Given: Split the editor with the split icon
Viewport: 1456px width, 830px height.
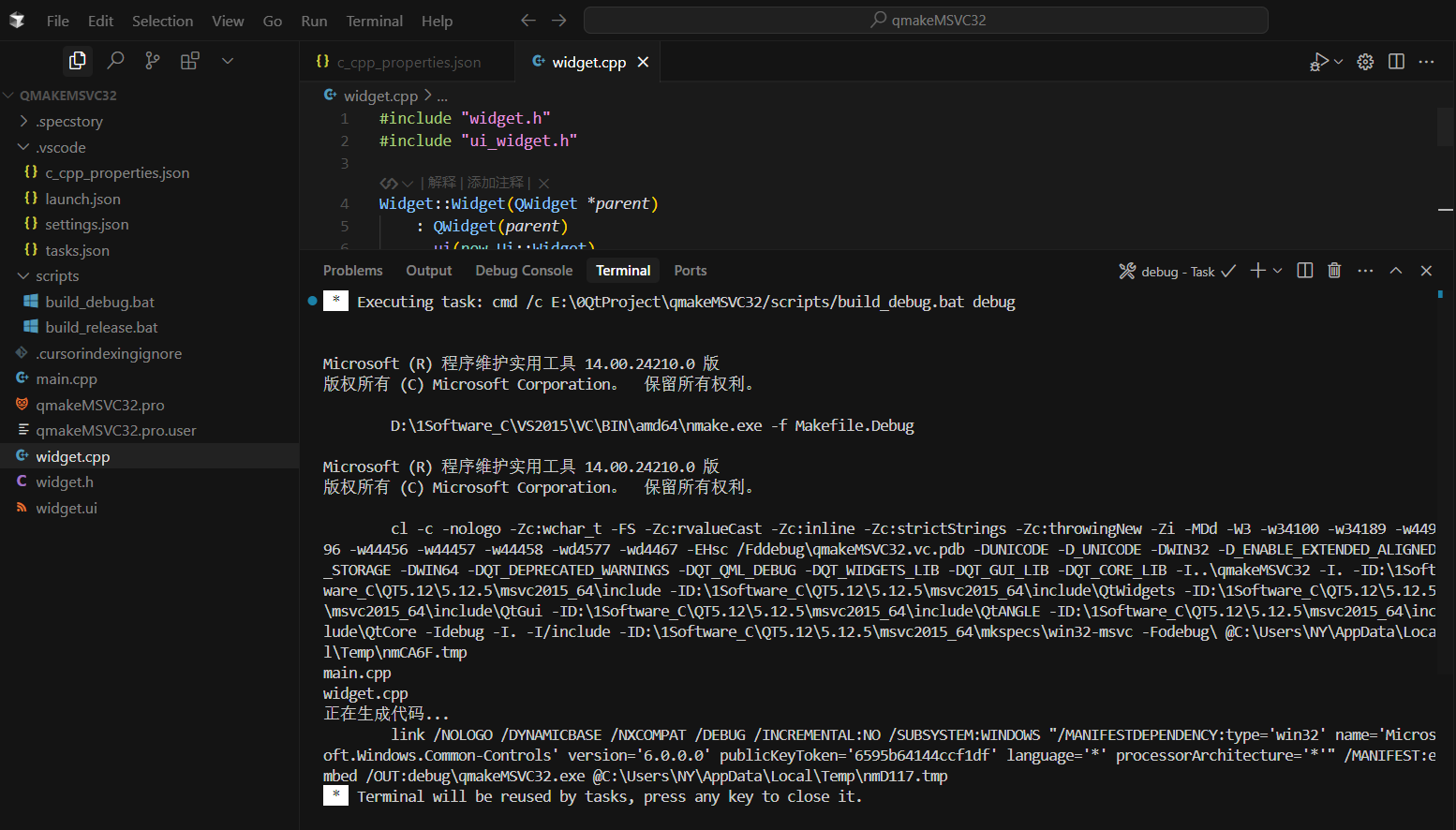Looking at the screenshot, I should pyautogui.click(x=1396, y=61).
